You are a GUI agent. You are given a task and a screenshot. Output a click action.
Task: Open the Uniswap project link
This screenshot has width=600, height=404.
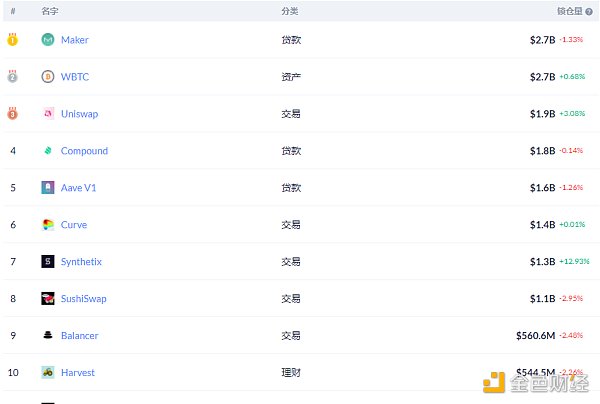pyautogui.click(x=79, y=114)
